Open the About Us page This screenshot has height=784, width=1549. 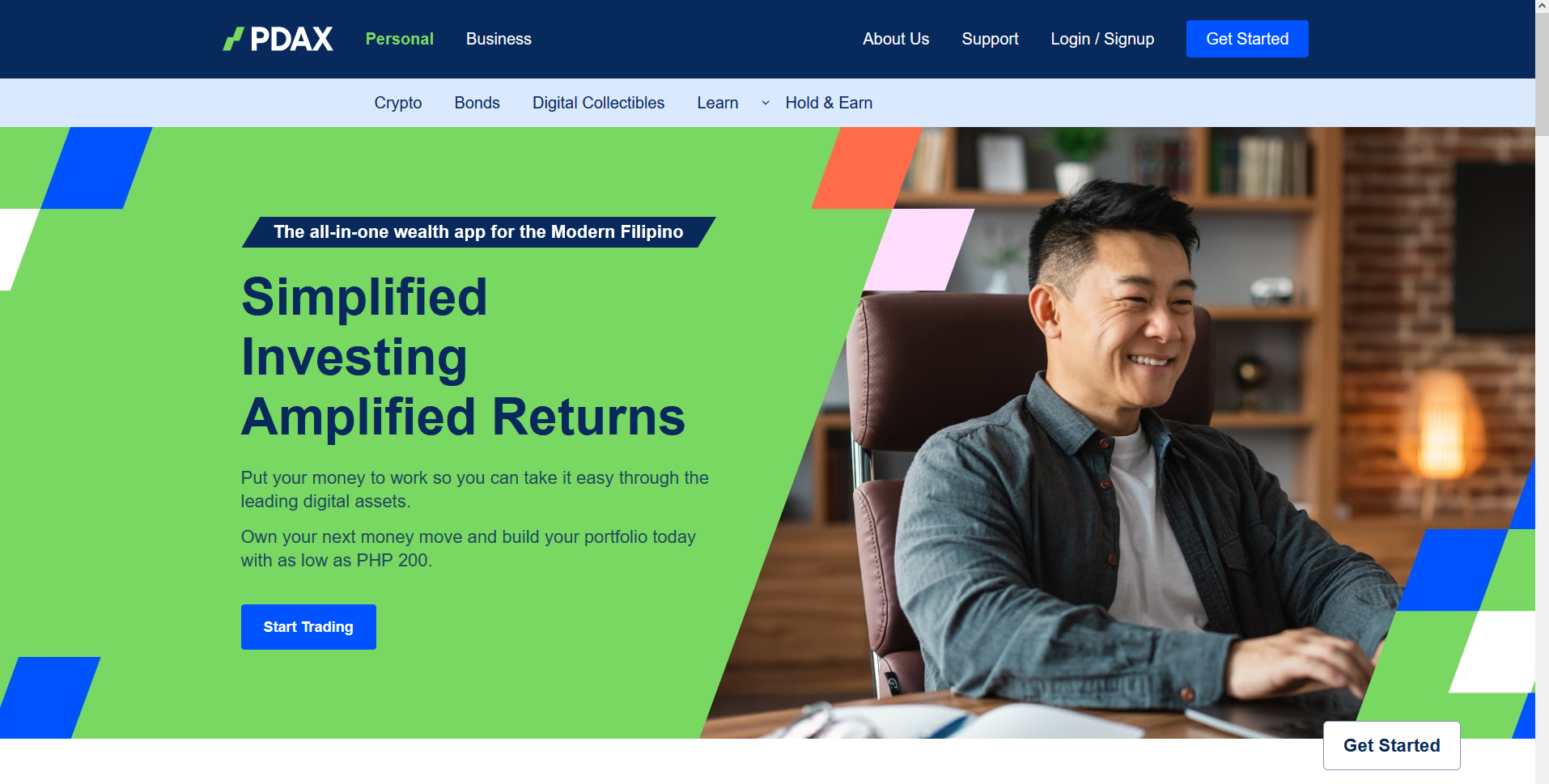pyautogui.click(x=896, y=39)
